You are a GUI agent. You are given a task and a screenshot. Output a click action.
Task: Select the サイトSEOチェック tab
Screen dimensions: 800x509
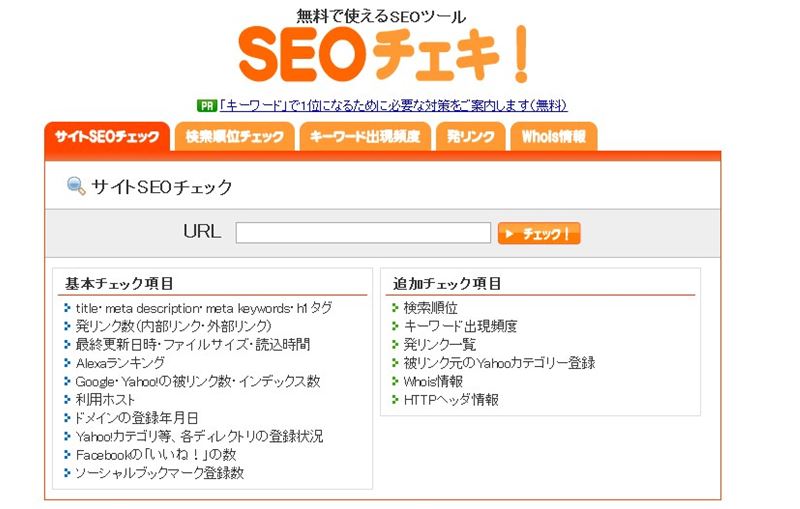[x=107, y=136]
